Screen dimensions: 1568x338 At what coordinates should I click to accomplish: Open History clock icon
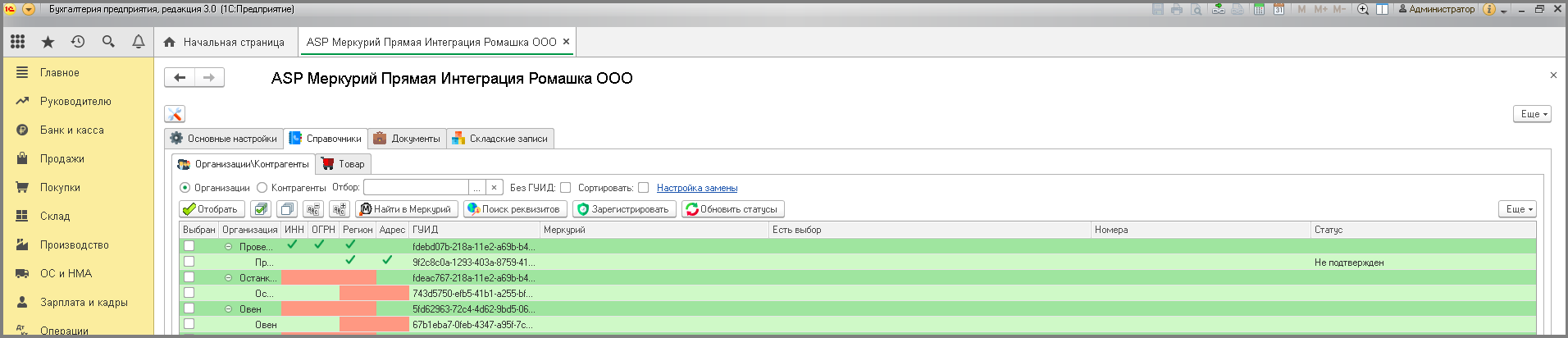[78, 41]
